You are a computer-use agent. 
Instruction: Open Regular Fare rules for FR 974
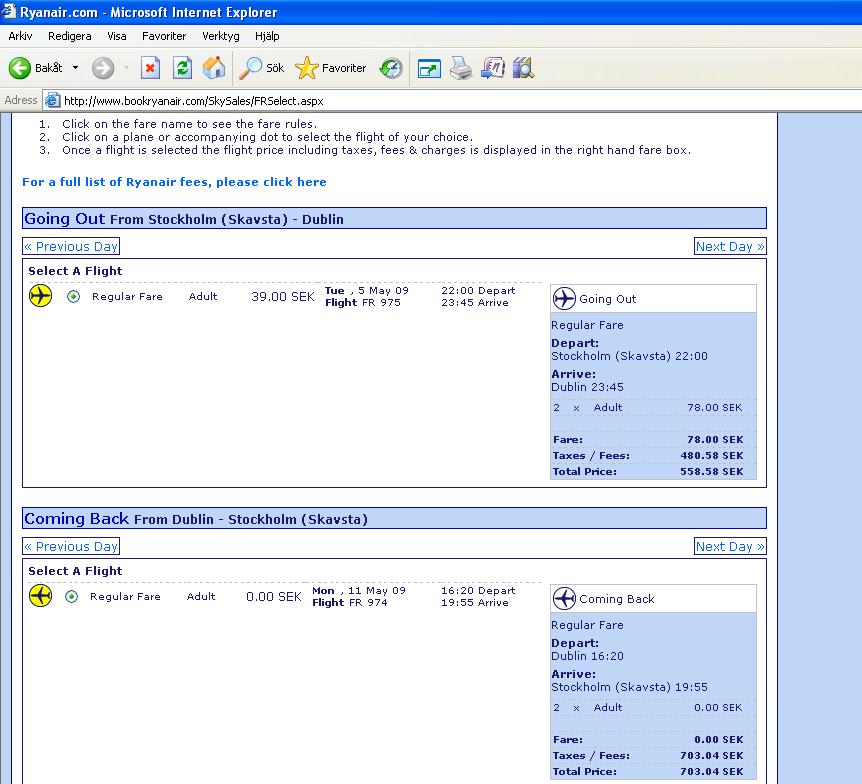click(125, 597)
